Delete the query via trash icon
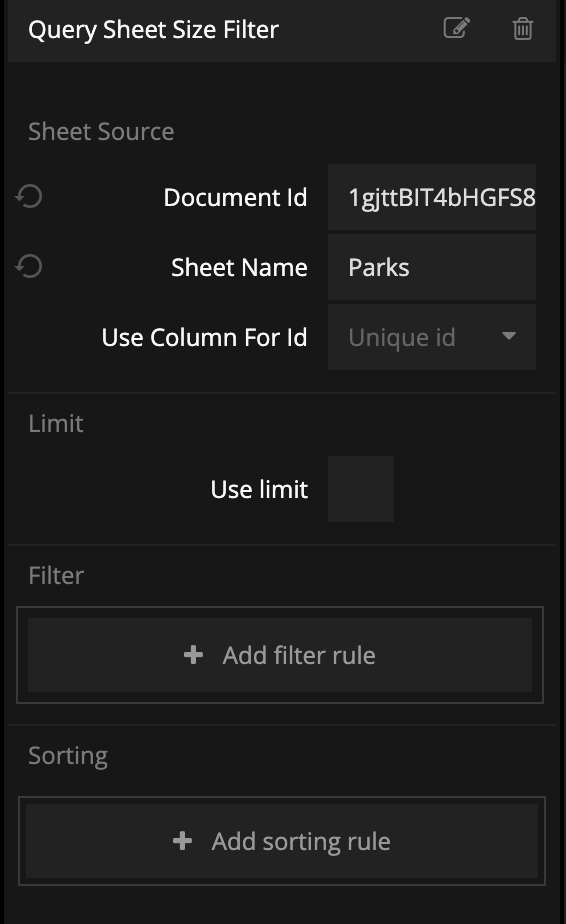 (522, 28)
